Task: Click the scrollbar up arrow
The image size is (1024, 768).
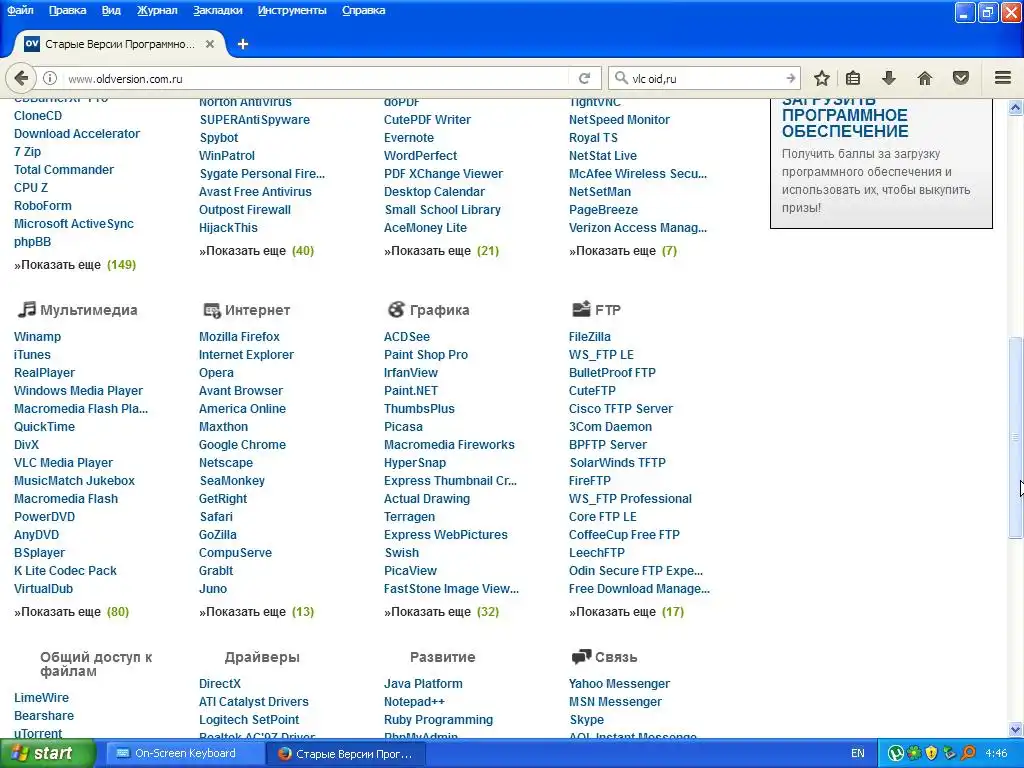Action: [x=1016, y=107]
